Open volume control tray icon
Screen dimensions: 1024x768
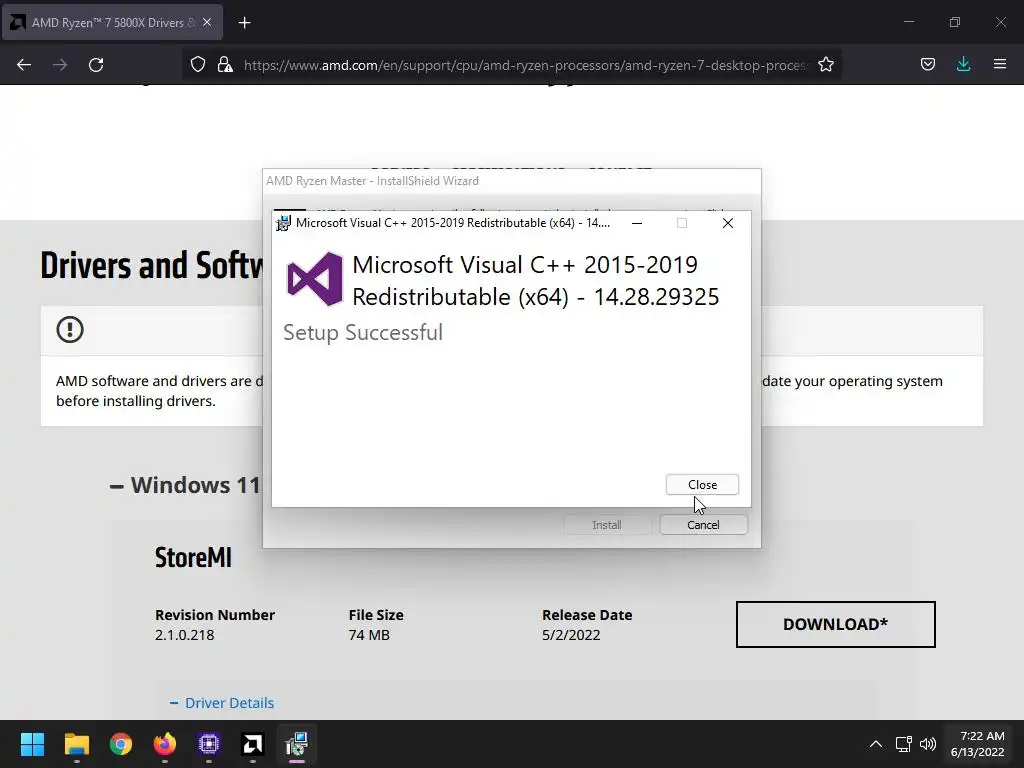pyautogui.click(x=927, y=744)
